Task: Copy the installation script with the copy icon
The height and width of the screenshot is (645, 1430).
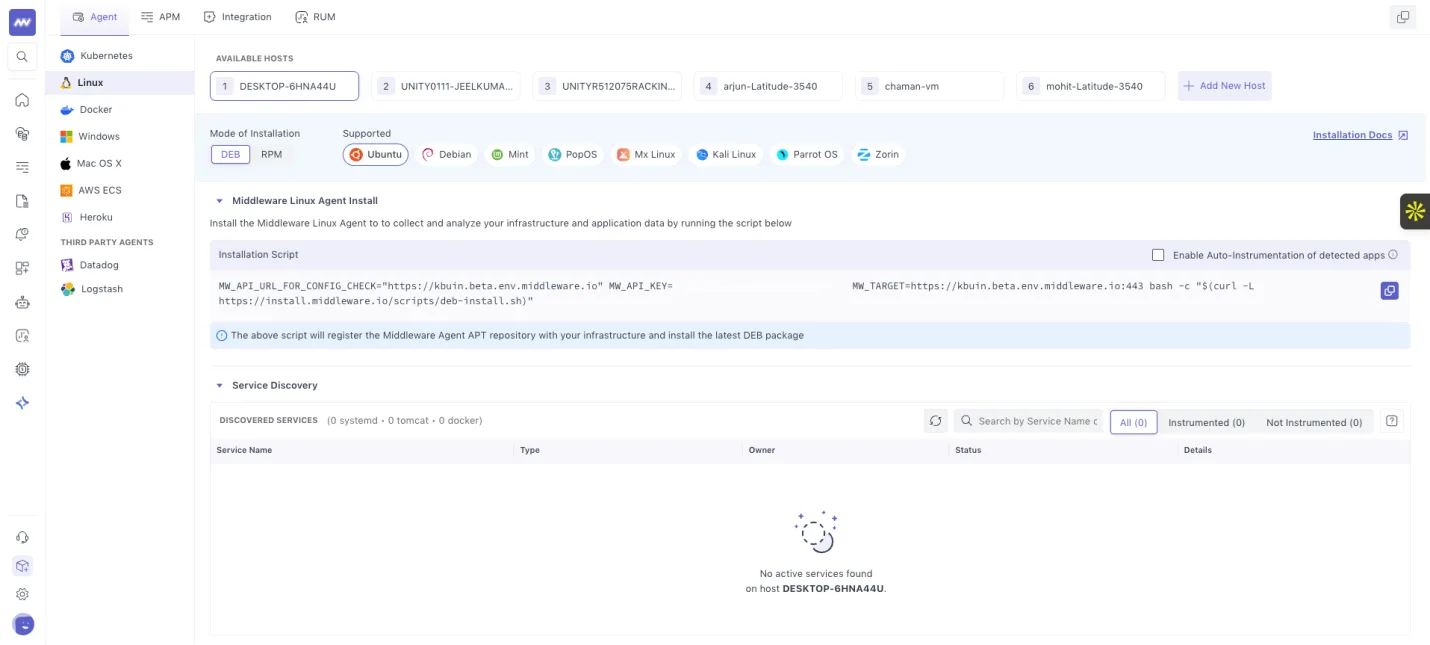Action: pyautogui.click(x=1389, y=291)
